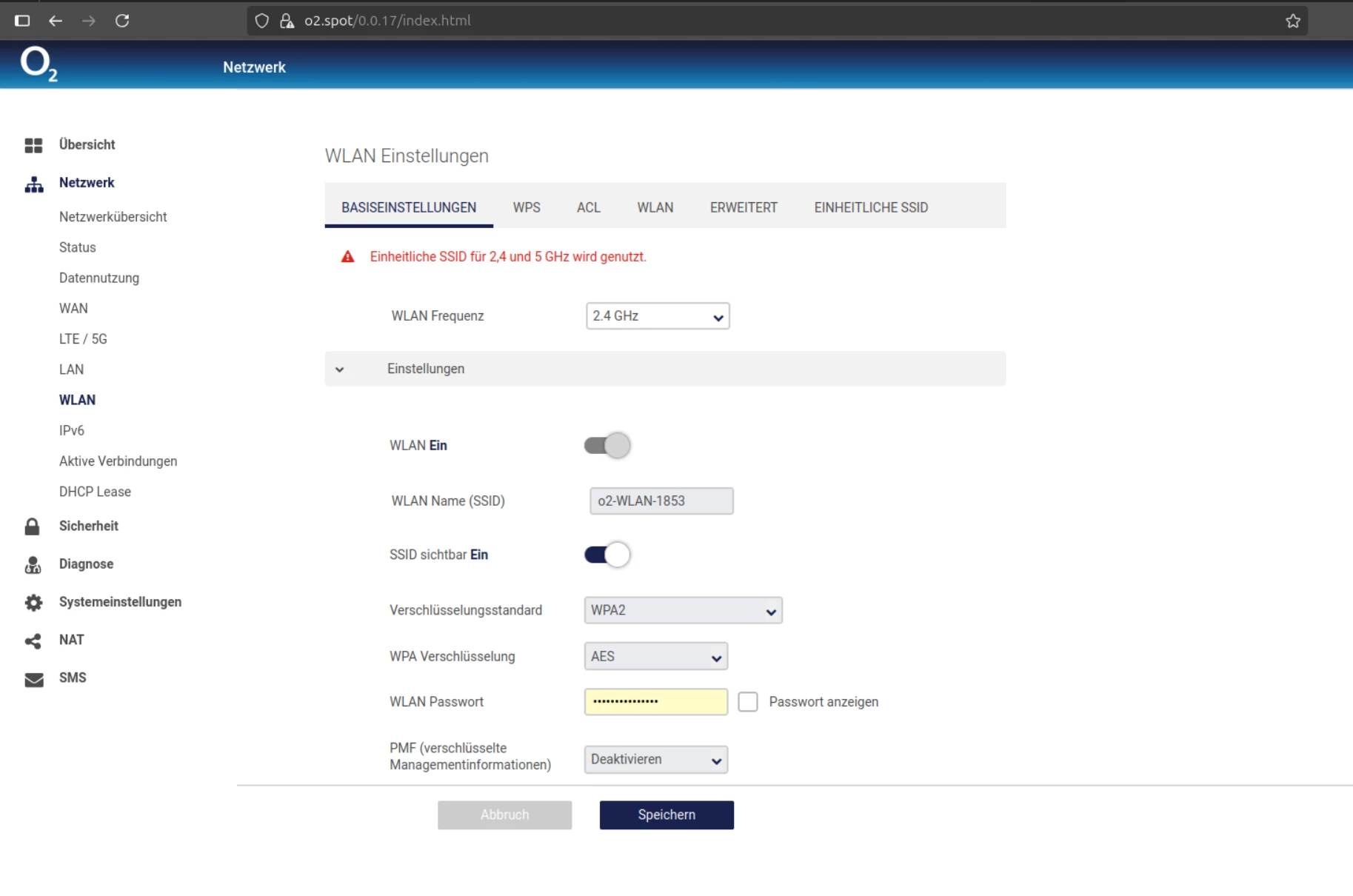Viewport: 1353px width, 896px height.
Task: Go back with the browser back arrow
Action: (x=56, y=21)
